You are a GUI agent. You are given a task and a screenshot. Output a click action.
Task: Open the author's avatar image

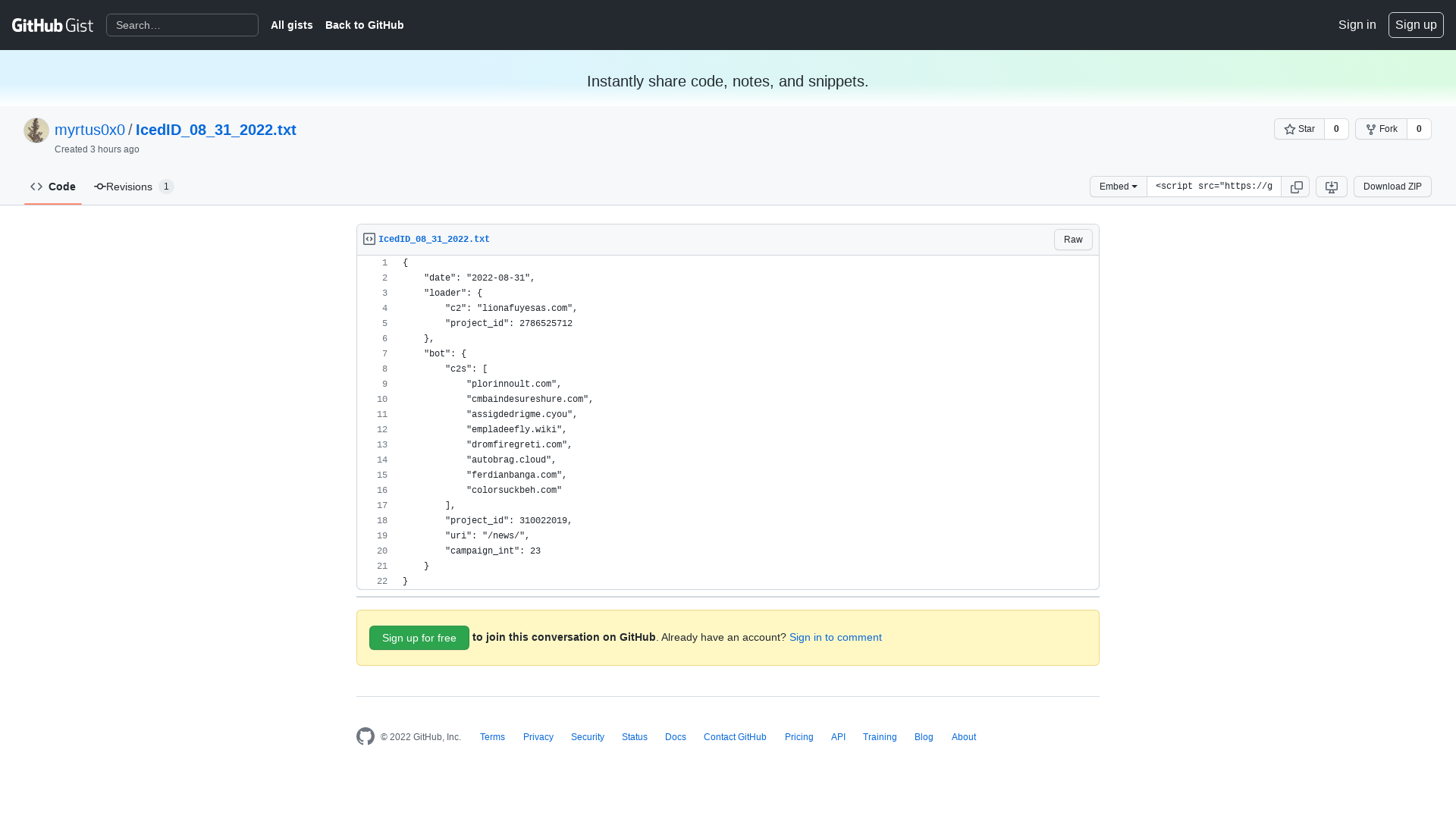coord(36,130)
